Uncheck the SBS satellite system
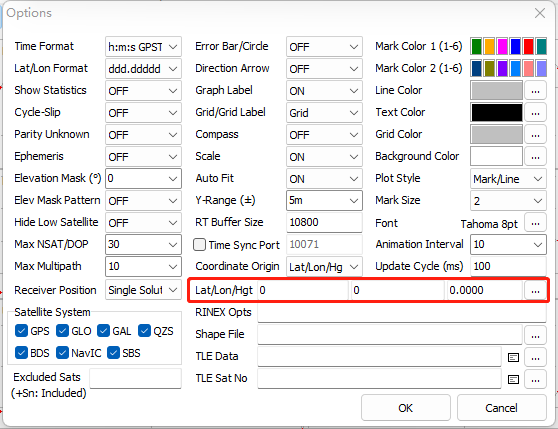 pos(114,353)
